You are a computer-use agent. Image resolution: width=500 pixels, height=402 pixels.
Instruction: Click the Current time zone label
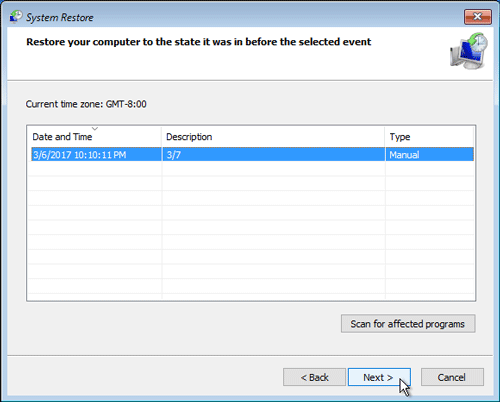point(86,104)
